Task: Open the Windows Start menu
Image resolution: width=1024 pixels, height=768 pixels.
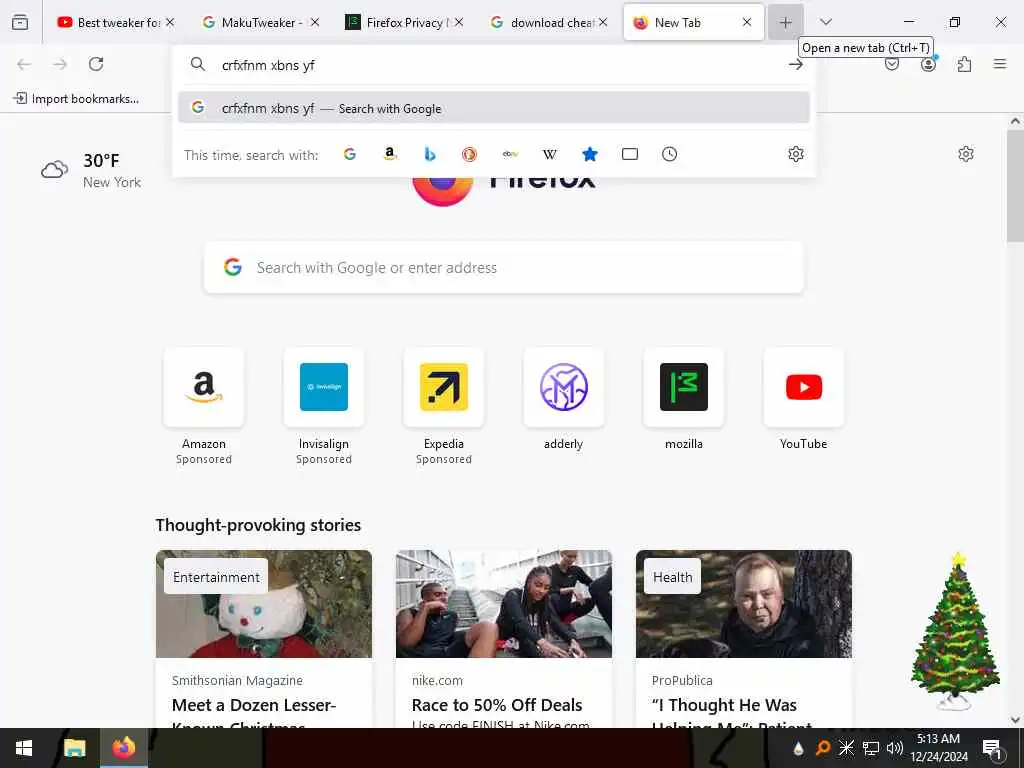Action: point(24,748)
